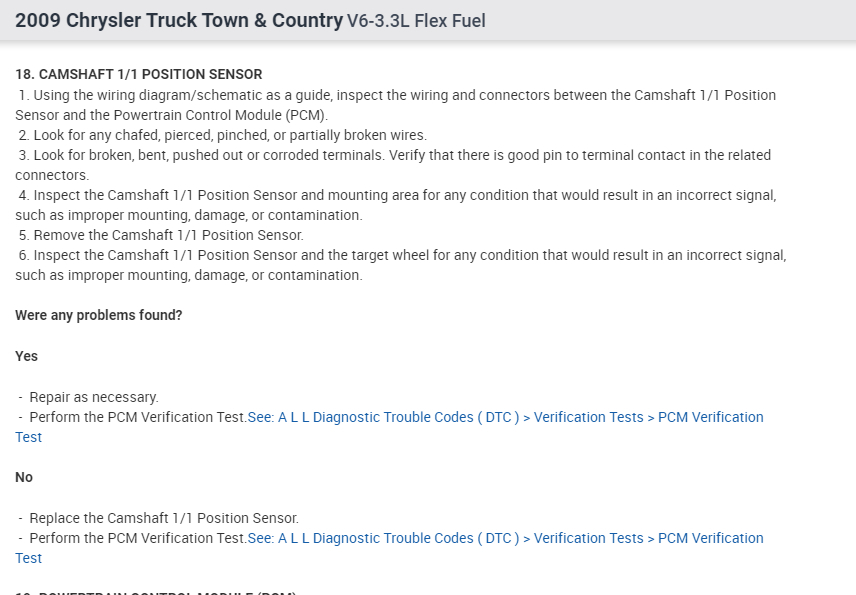Click 'Perform the PCM Verification Test.' text under Yes
Image resolution: width=856 pixels, height=595 pixels.
[x=137, y=417]
